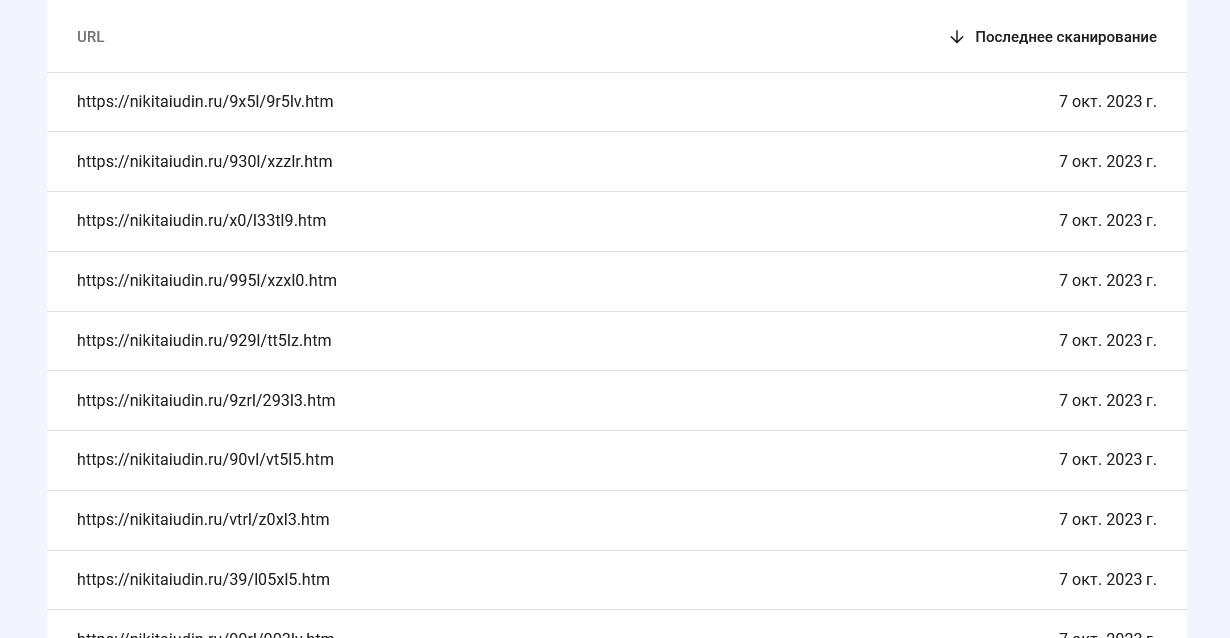Viewport: 1230px width, 638px height.
Task: Select the date next to 9zrl/293l3.htm
Action: pyautogui.click(x=1107, y=401)
